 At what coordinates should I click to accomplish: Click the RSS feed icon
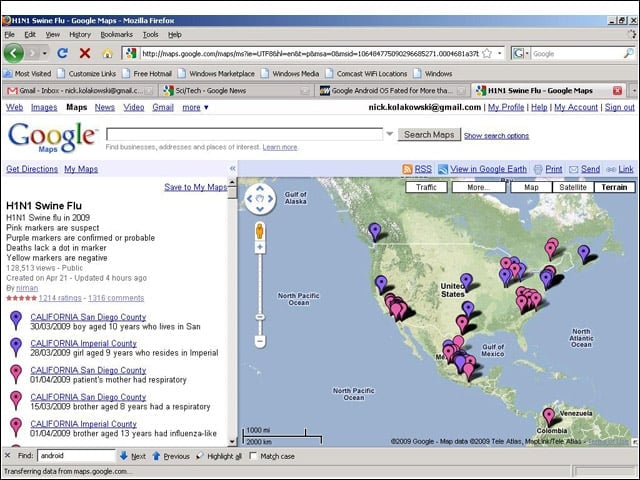[x=407, y=169]
